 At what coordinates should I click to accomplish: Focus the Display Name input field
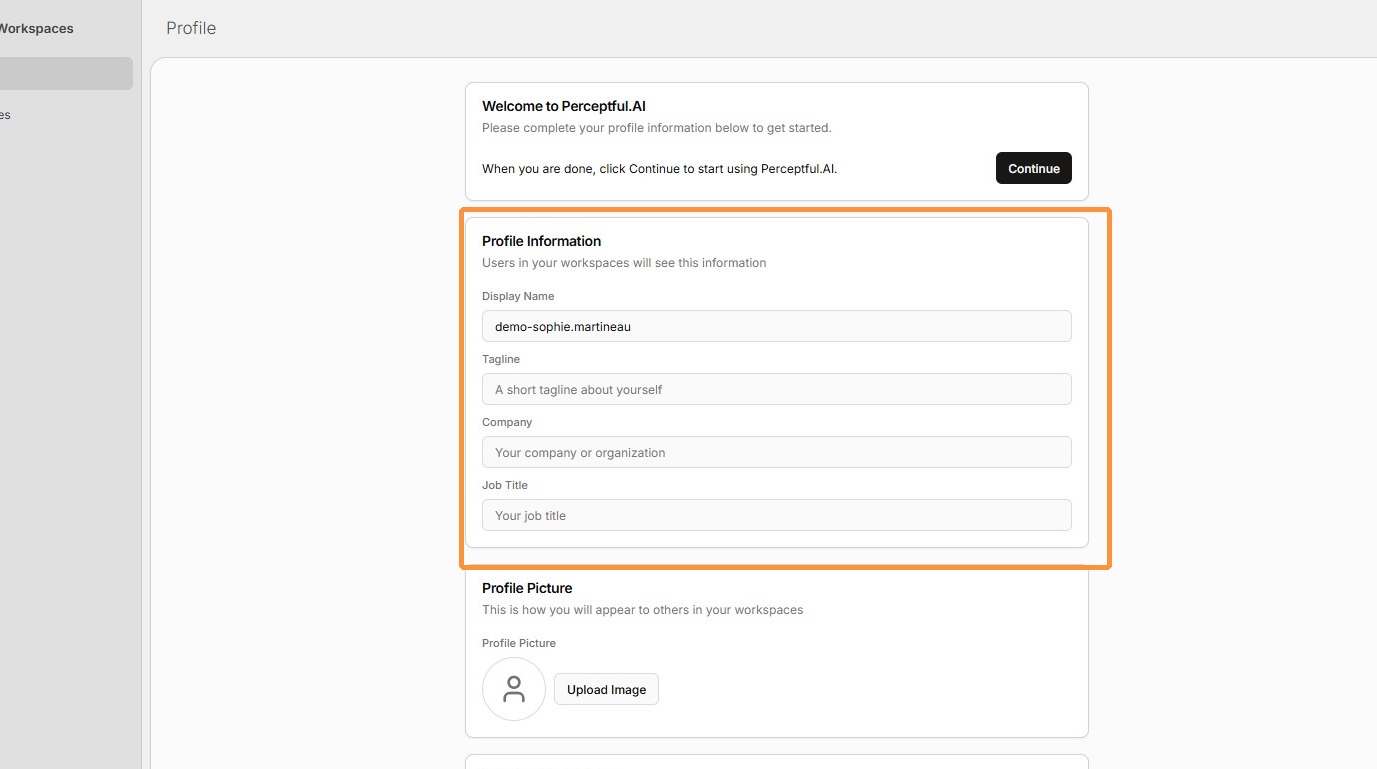[776, 326]
